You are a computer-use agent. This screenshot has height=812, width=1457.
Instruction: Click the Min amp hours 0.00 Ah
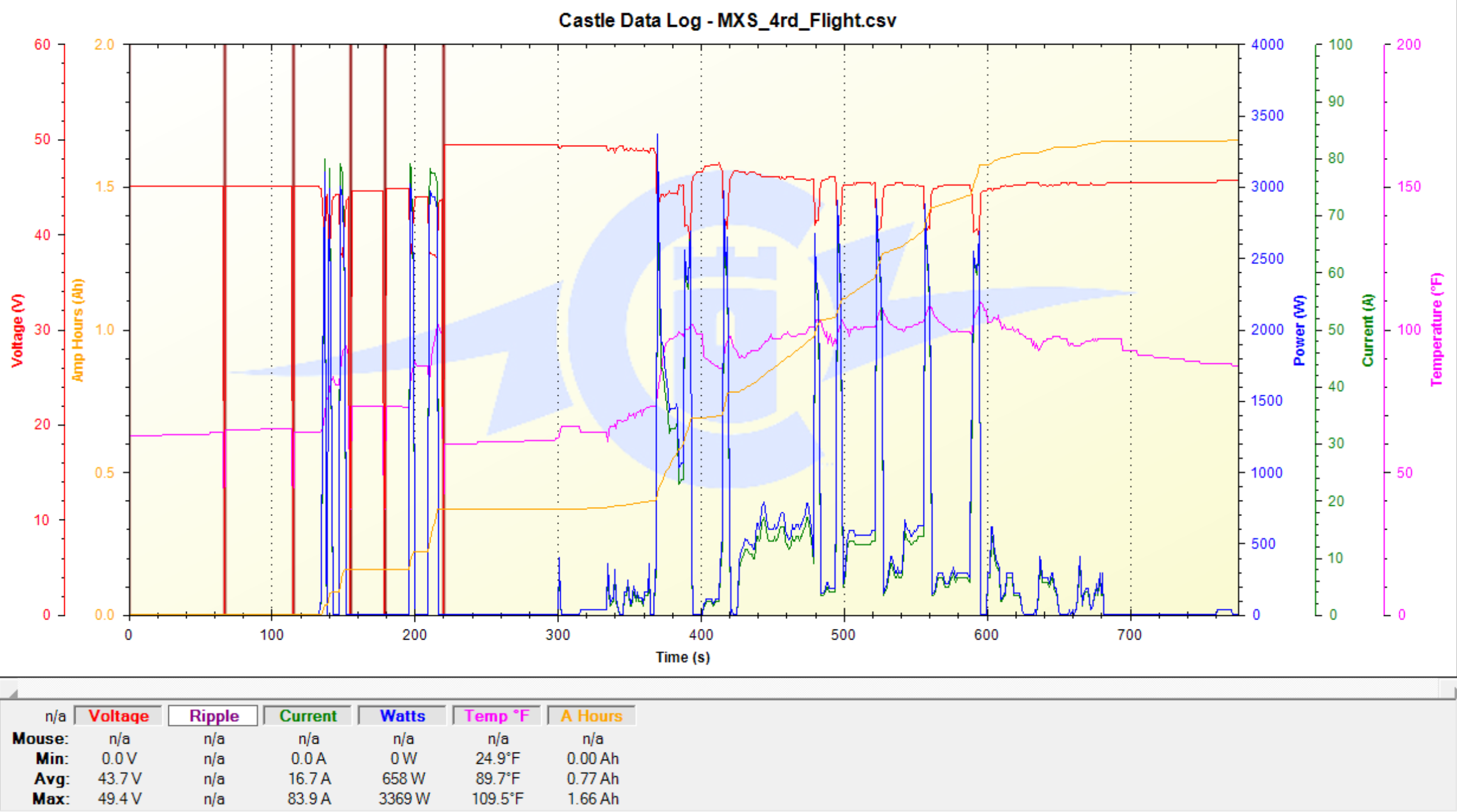593,759
